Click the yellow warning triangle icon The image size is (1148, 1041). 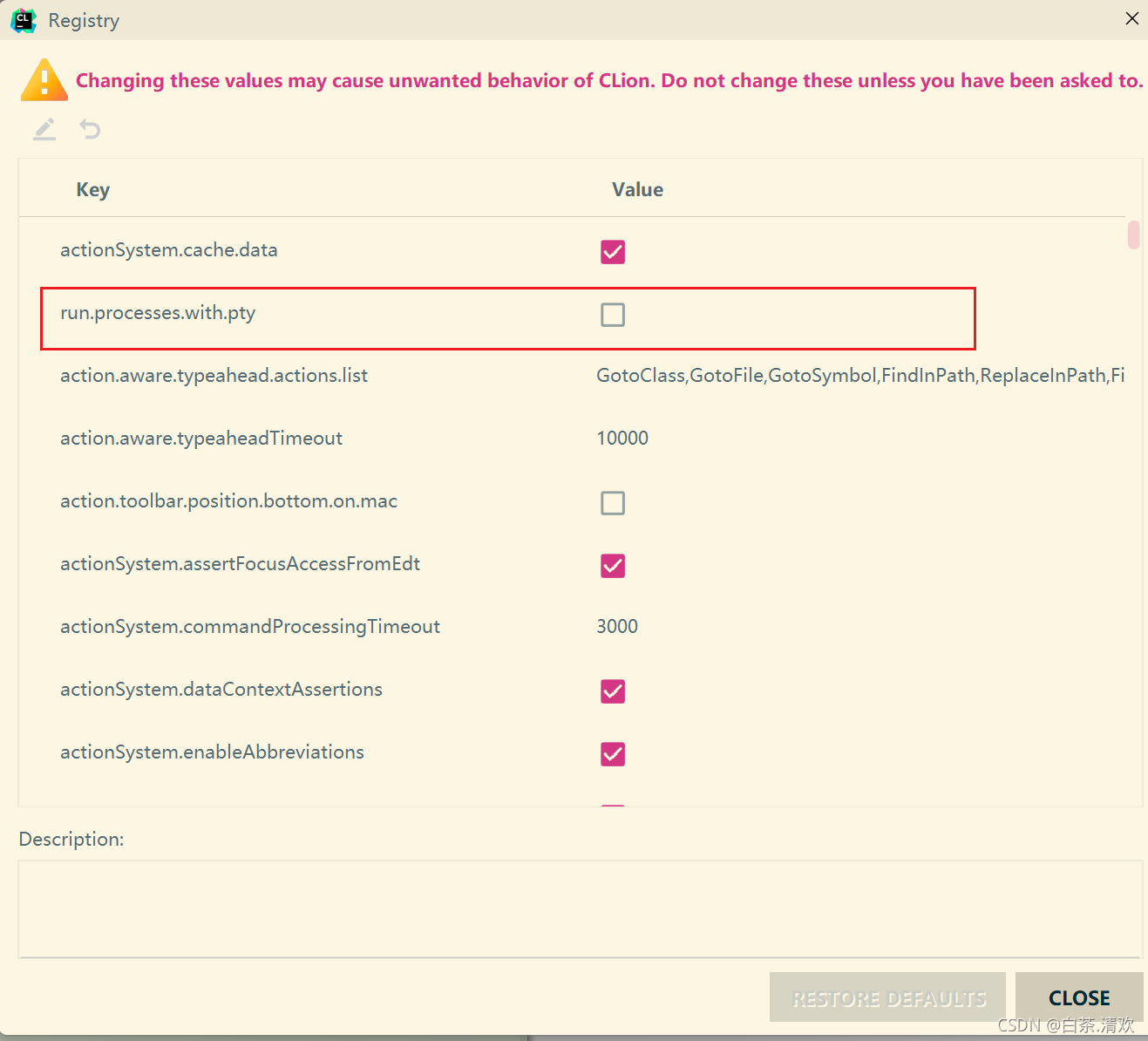(x=44, y=80)
